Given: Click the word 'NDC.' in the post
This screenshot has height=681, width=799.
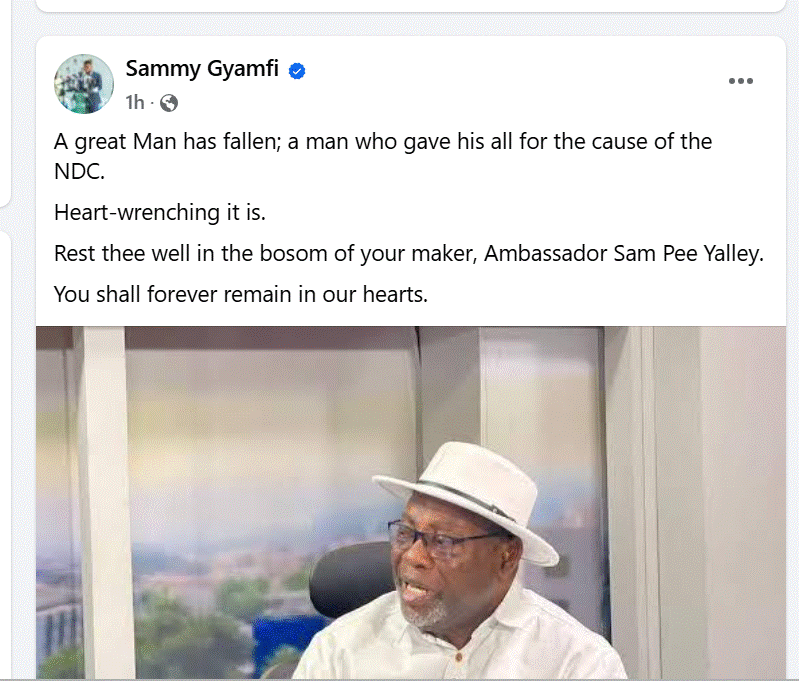Looking at the screenshot, I should pos(79,172).
